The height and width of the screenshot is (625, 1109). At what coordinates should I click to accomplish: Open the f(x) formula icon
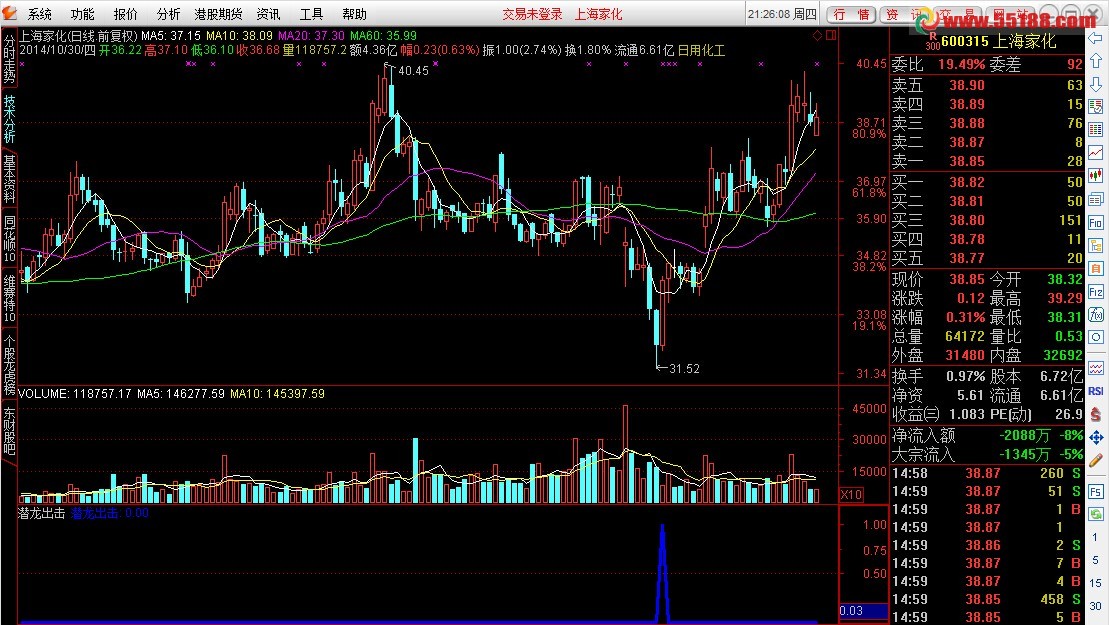point(1096,315)
